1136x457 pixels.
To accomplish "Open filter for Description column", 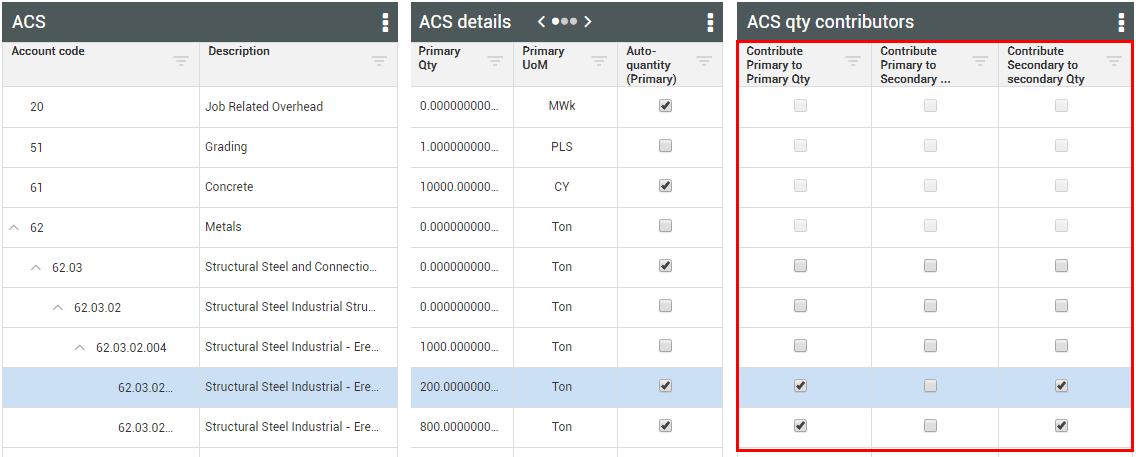I will coord(379,61).
